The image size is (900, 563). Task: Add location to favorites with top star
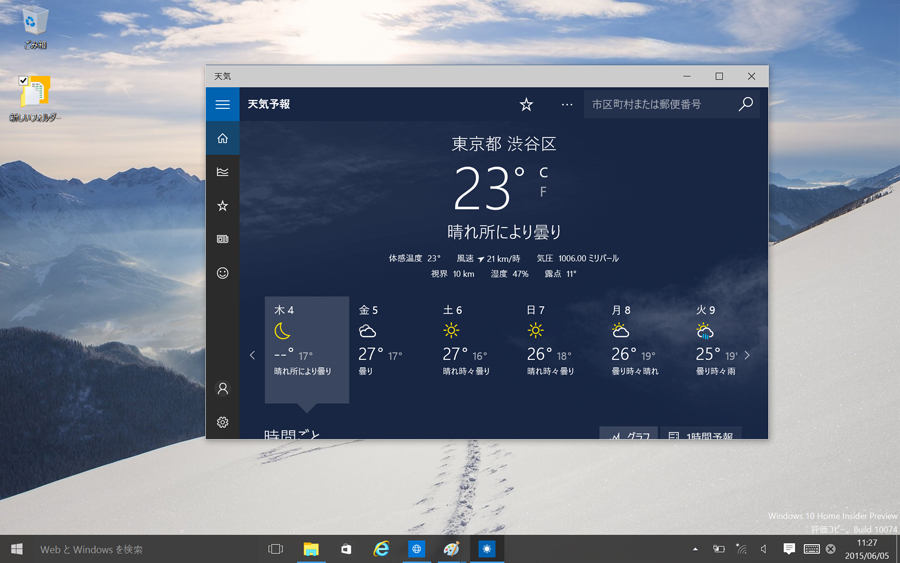coord(526,104)
